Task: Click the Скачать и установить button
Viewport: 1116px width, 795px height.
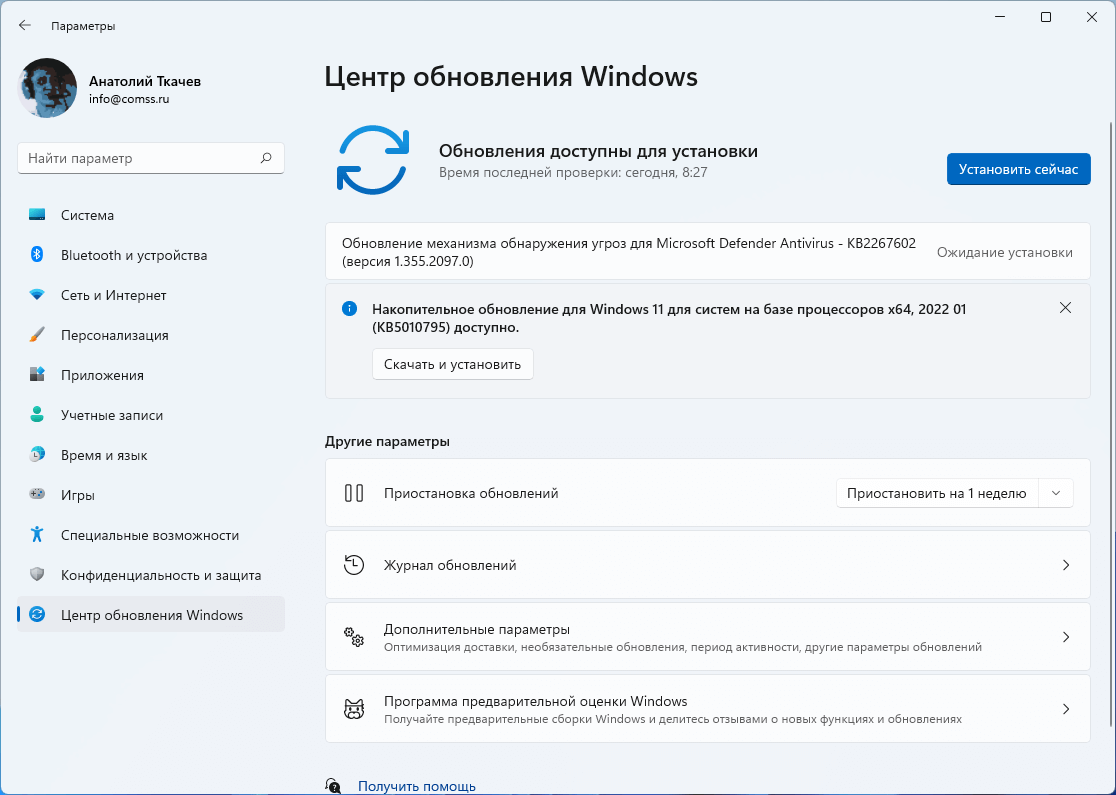Action: [452, 364]
